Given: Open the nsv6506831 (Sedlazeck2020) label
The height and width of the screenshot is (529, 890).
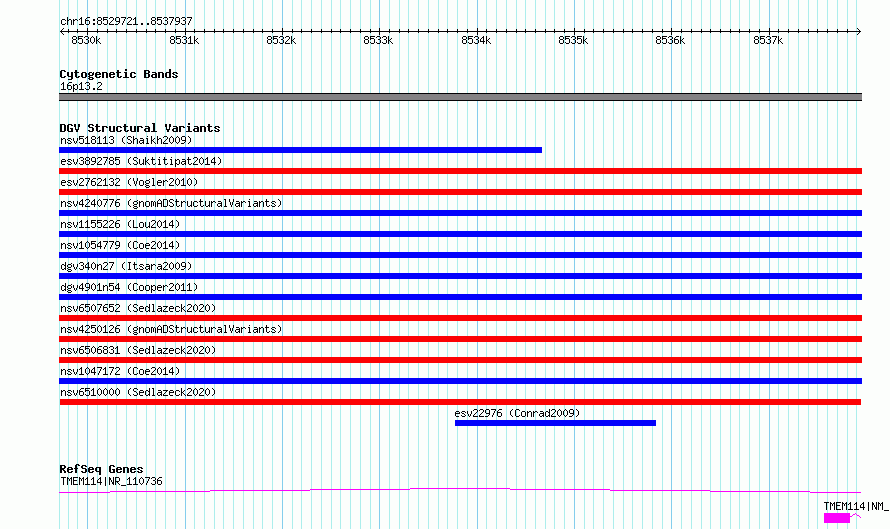Looking at the screenshot, I should 138,350.
